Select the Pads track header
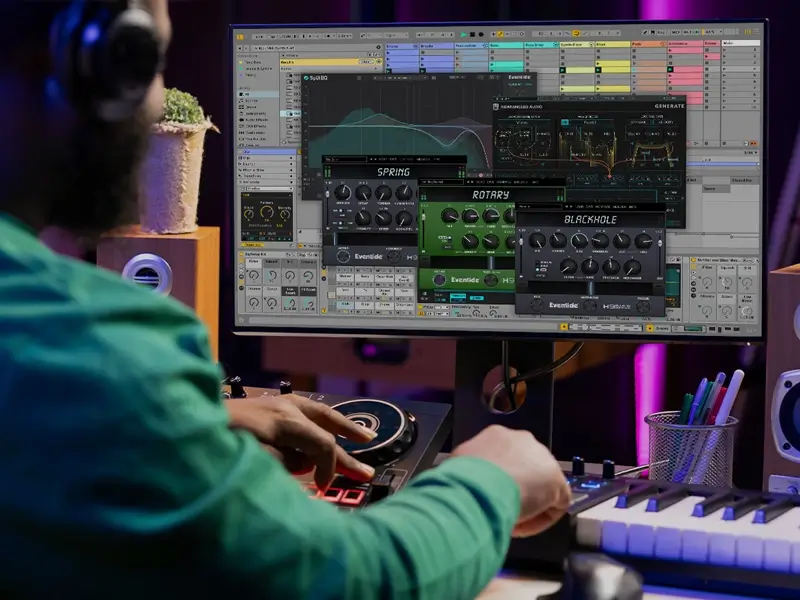800x600 pixels. point(649,44)
